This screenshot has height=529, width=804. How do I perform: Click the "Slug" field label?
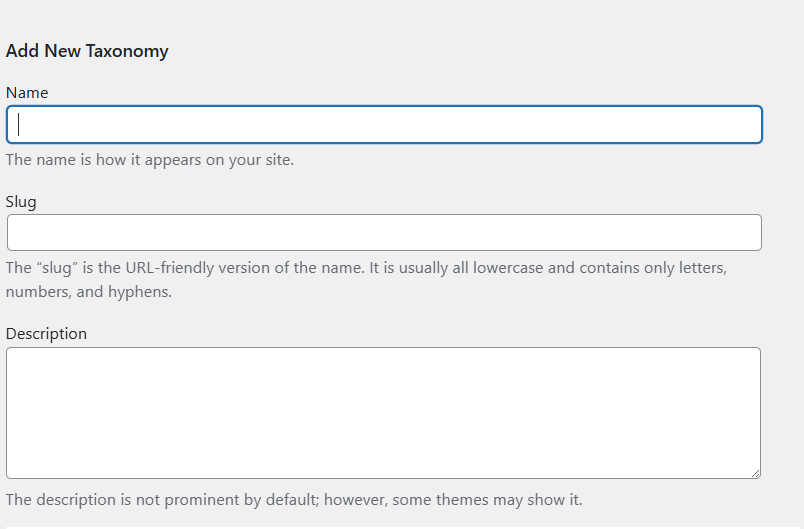(x=21, y=202)
